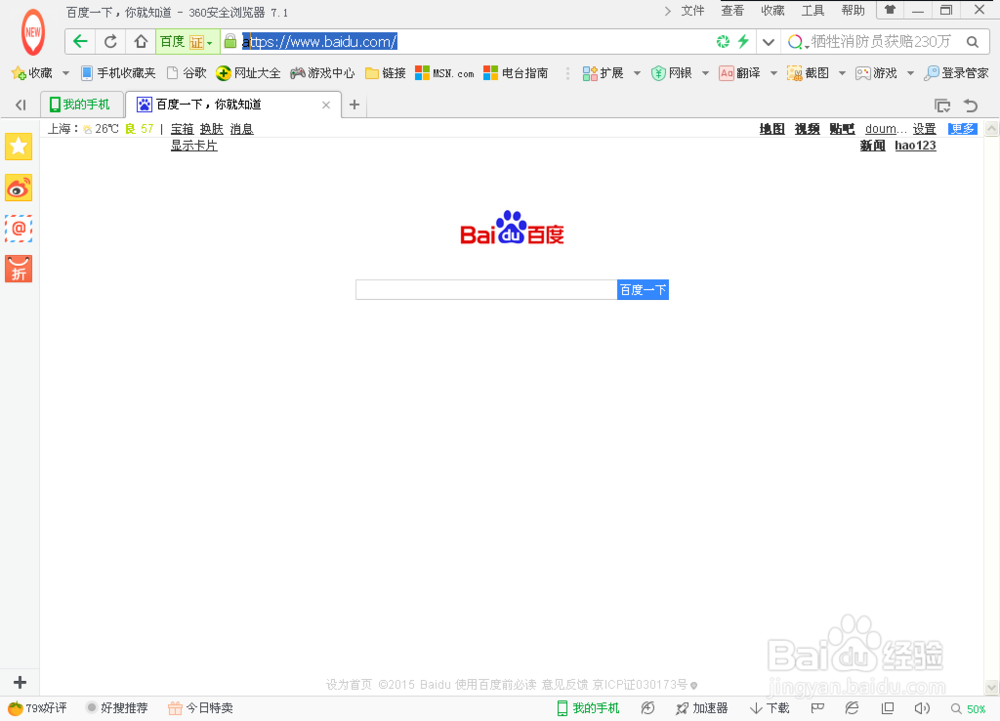
Task: Open the discount shopping icon in sidebar
Action: (18, 269)
